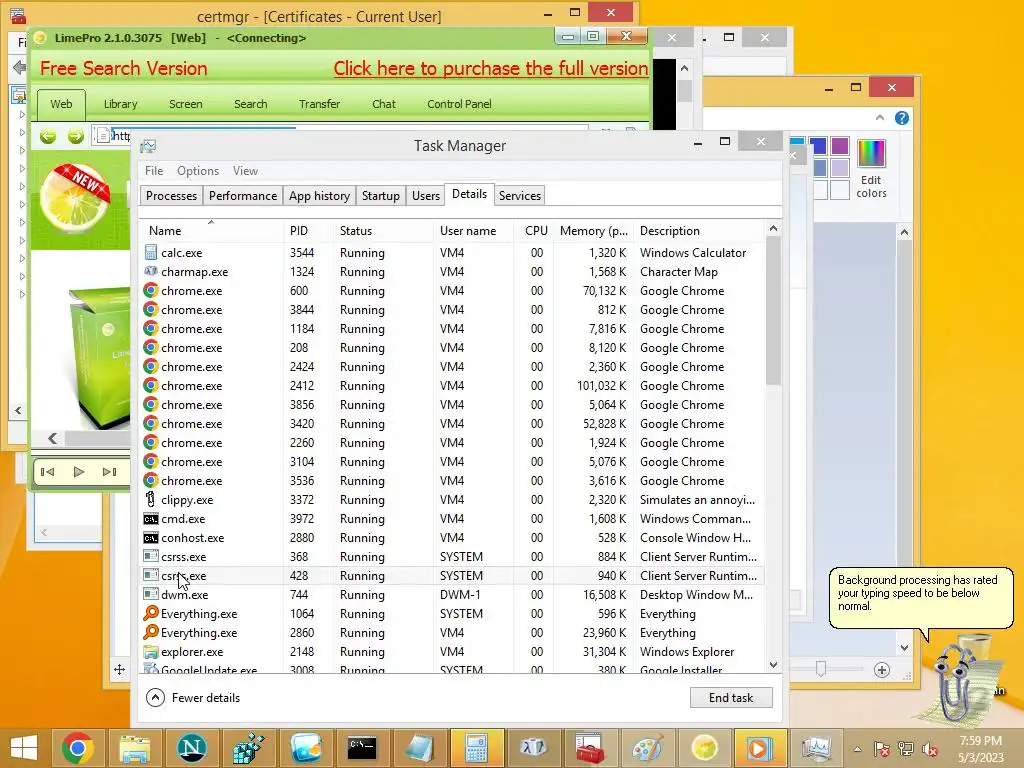Open Task Manager Options menu
Image resolution: width=1024 pixels, height=768 pixels.
[198, 170]
